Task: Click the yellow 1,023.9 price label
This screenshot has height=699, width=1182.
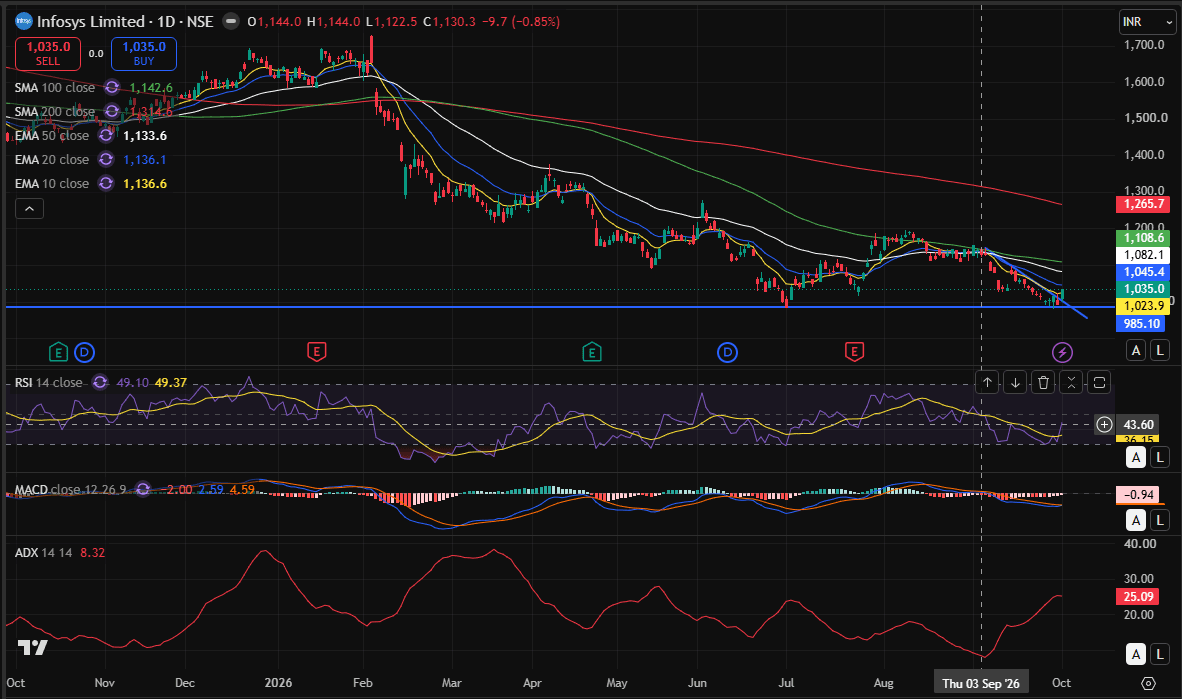Action: 1143,305
